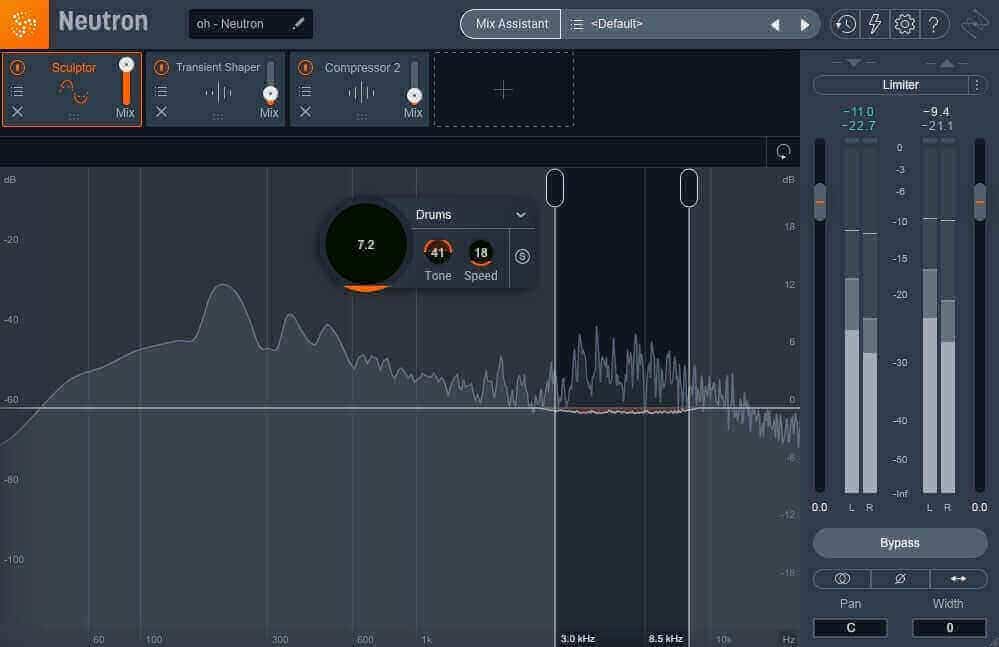Click the input peak reading -11.0
The height and width of the screenshot is (647, 999).
[x=858, y=111]
